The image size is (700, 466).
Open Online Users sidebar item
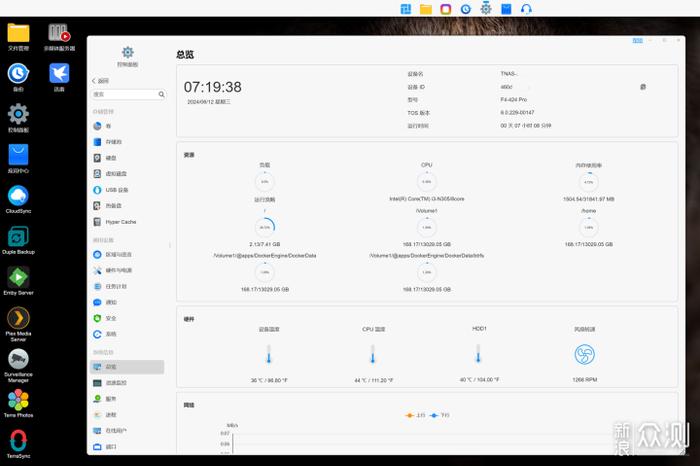click(128, 431)
